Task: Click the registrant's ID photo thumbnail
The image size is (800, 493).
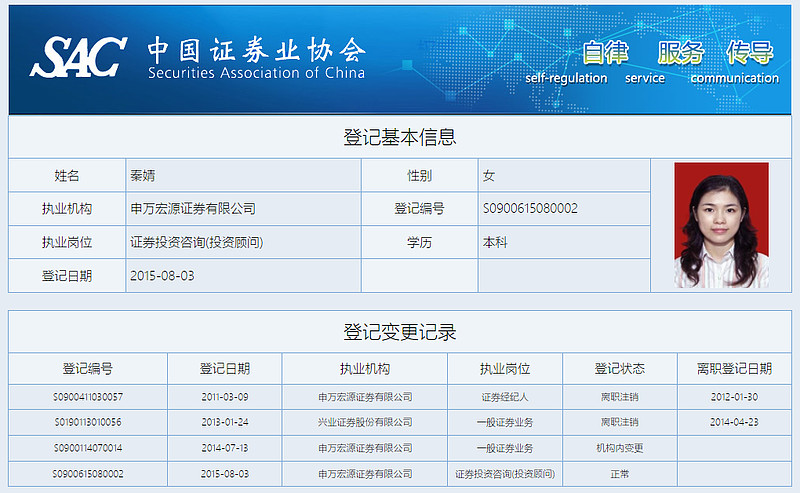Action: [x=721, y=225]
